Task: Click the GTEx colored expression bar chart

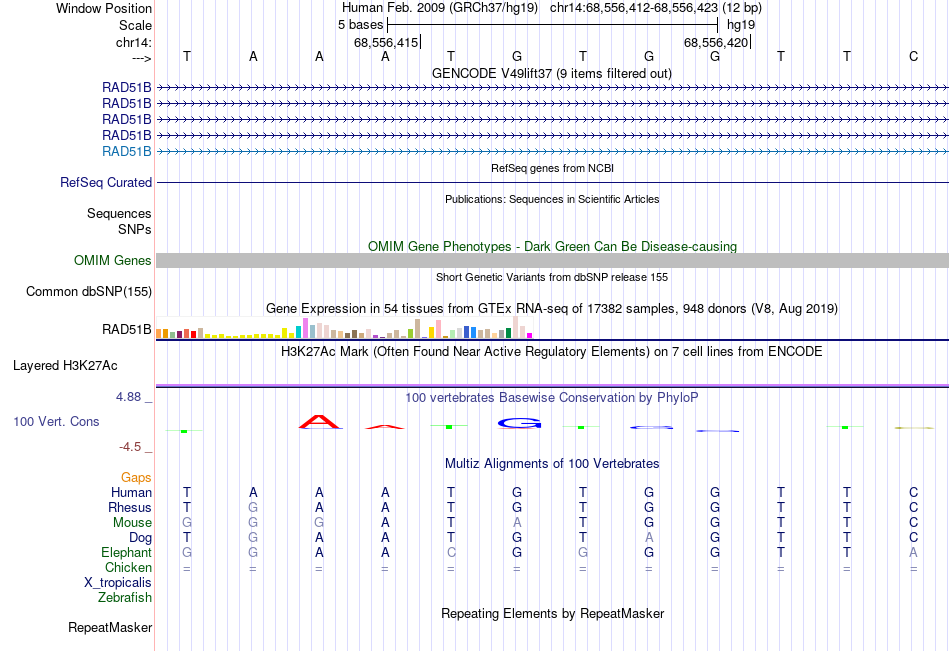Action: click(344, 328)
